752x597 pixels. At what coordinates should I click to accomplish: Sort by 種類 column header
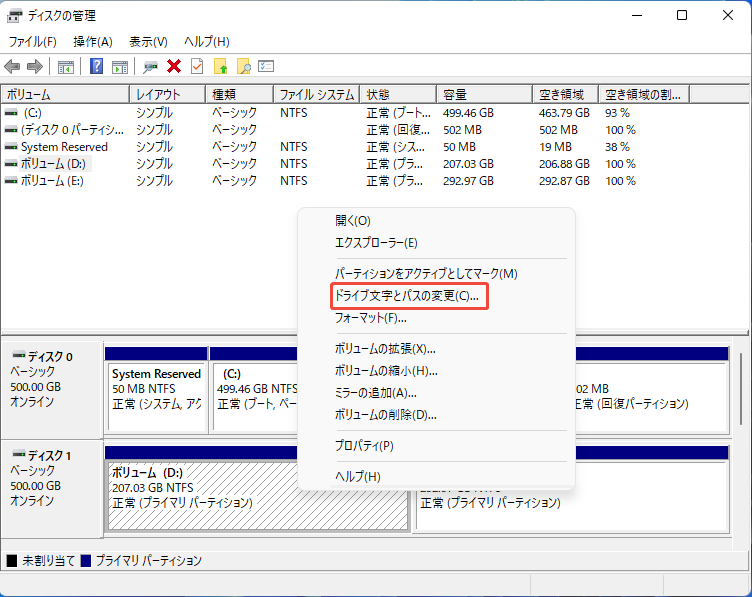[239, 94]
